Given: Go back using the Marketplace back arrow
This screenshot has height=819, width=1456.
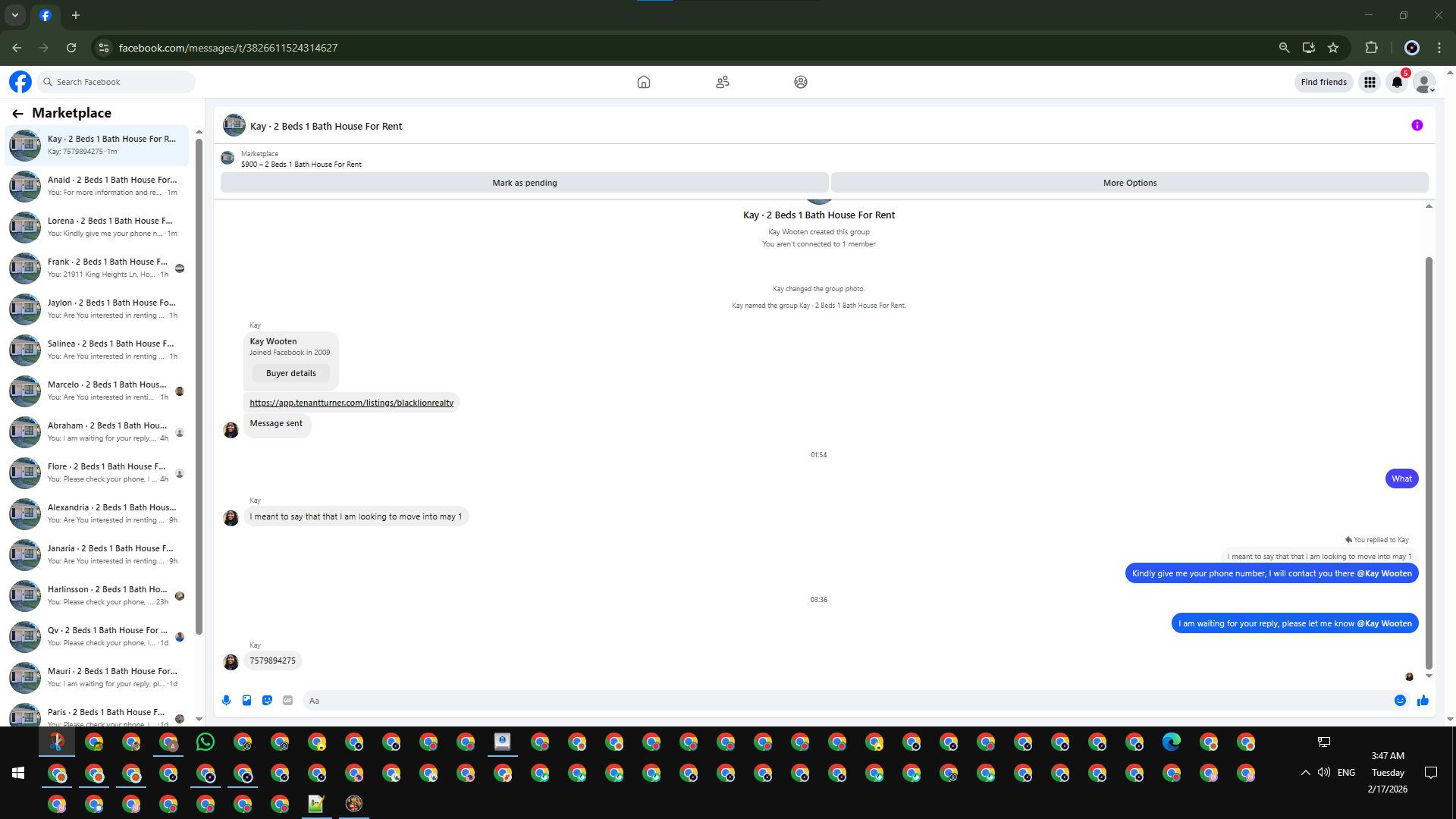Looking at the screenshot, I should [17, 113].
